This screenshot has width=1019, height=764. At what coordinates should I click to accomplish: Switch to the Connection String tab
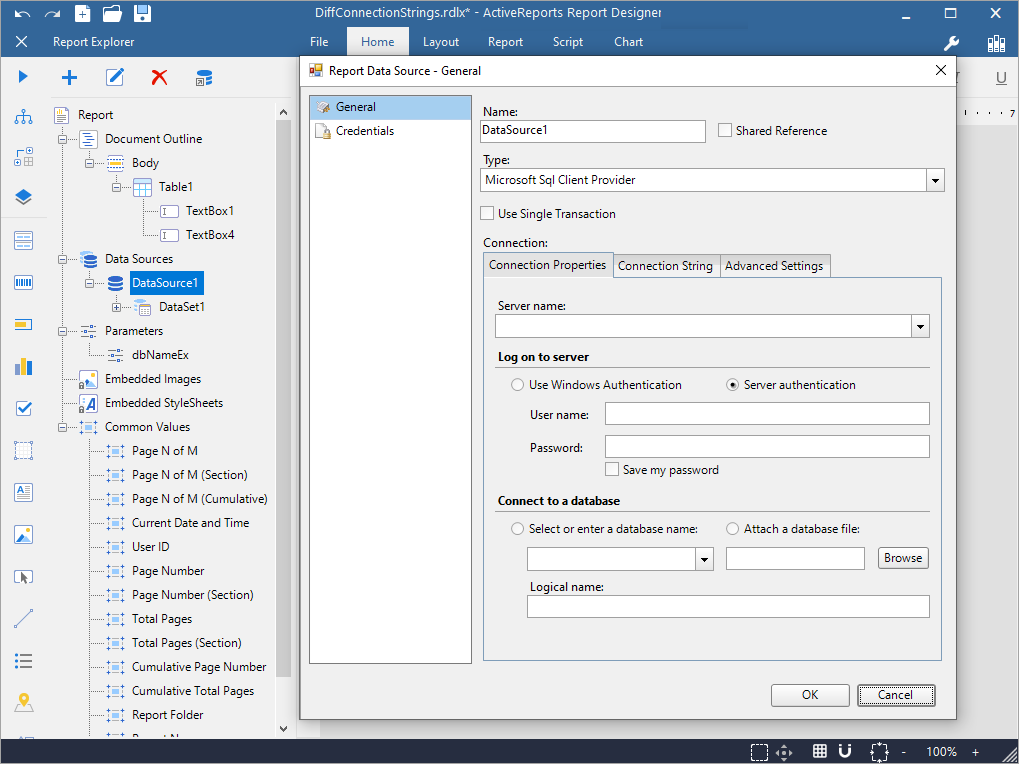click(665, 266)
